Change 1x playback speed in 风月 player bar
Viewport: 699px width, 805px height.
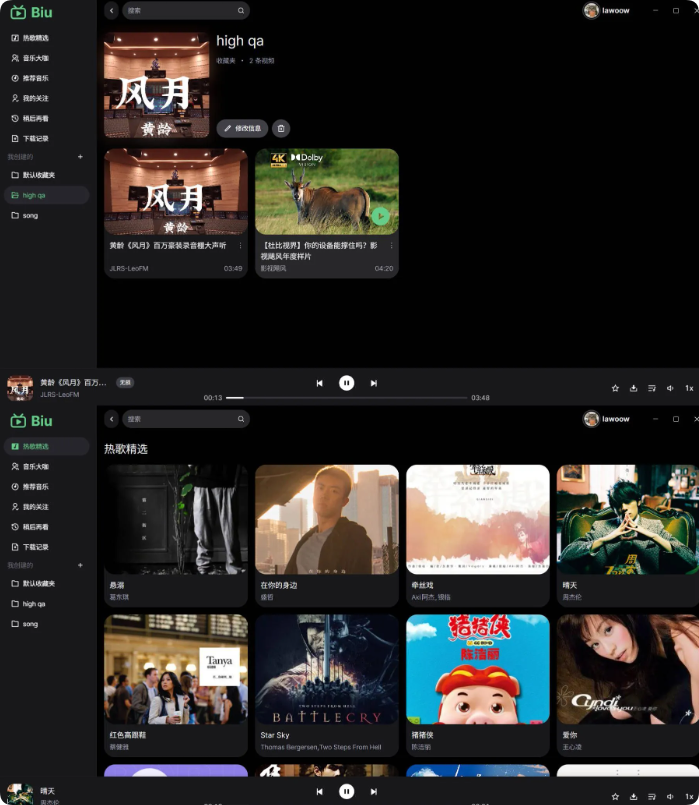pyautogui.click(x=689, y=388)
